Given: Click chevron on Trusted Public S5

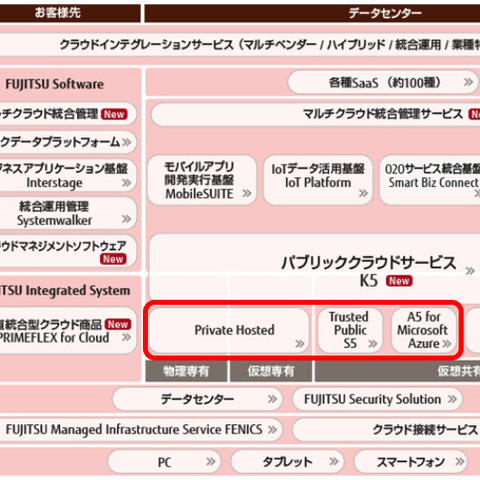Looking at the screenshot, I should (x=372, y=344).
